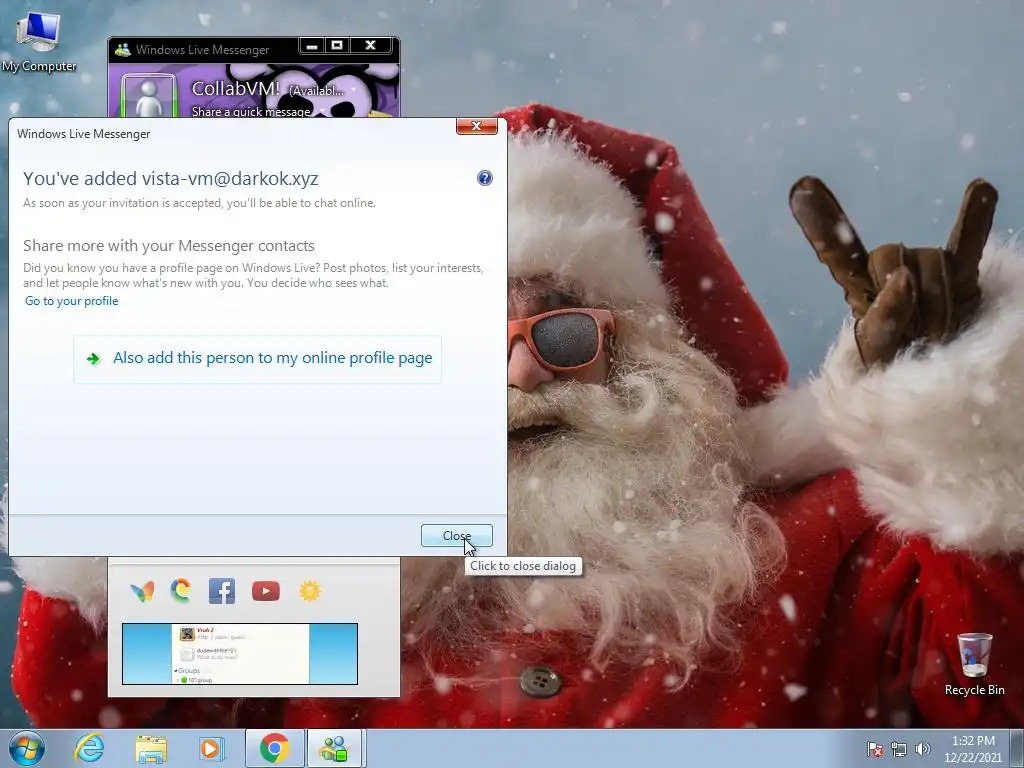1024x768 pixels.
Task: Open the sun weather icon in Messenger
Action: tap(310, 591)
